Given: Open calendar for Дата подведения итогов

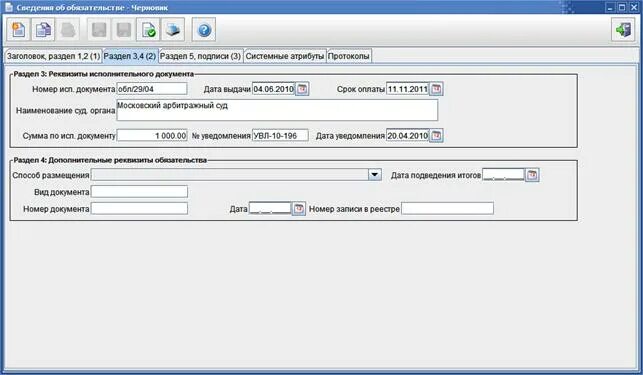Looking at the screenshot, I should point(532,175).
